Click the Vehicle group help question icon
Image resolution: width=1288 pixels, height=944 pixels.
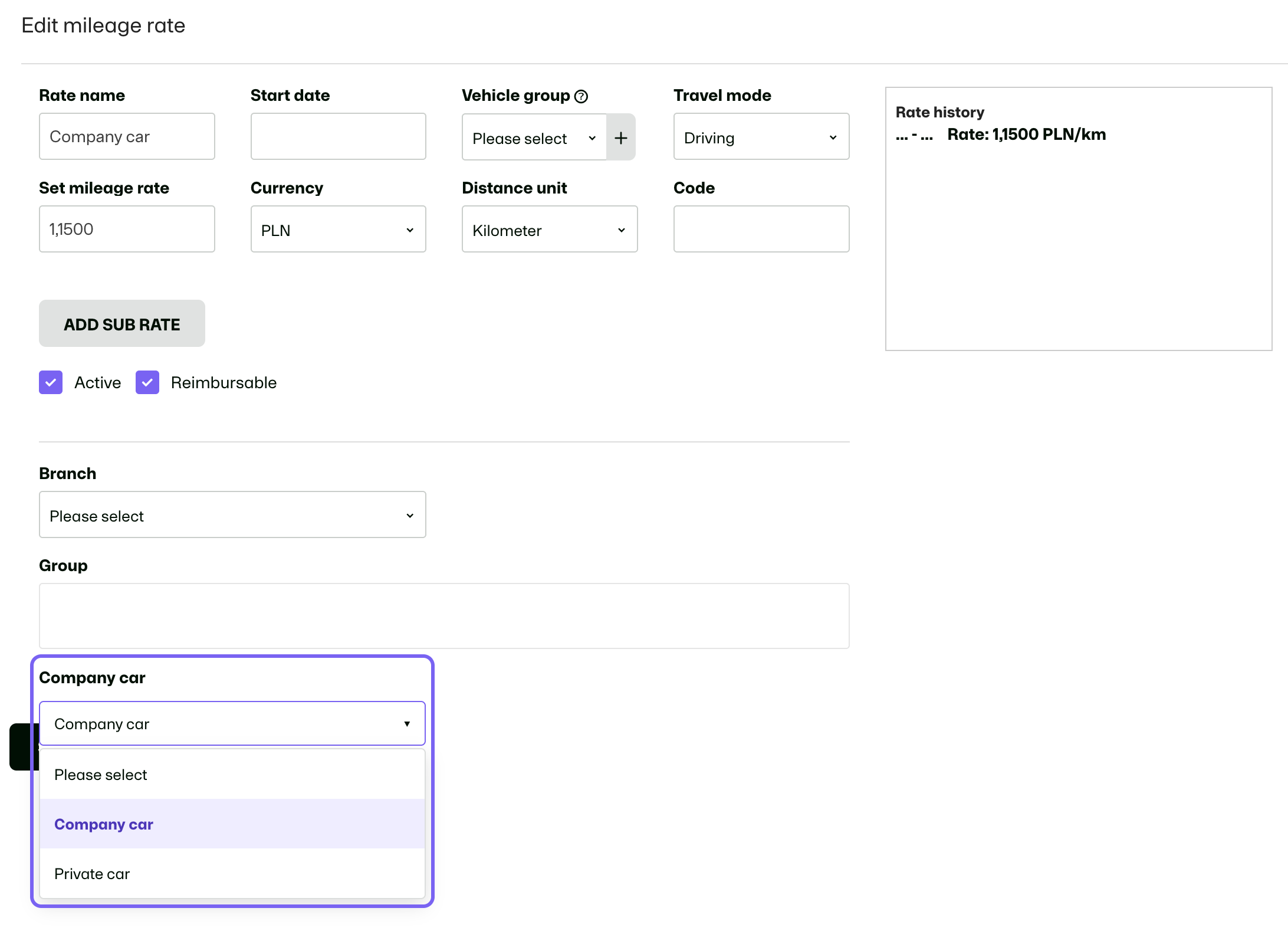pos(581,97)
